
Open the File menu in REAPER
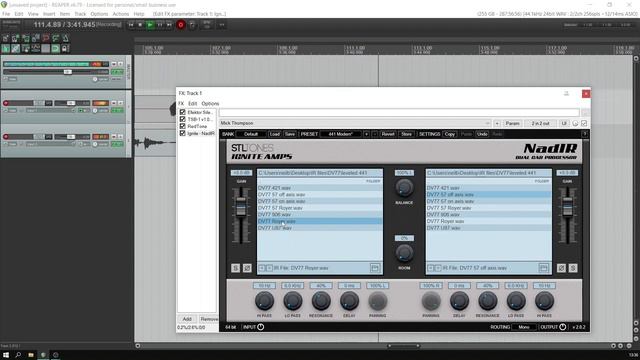pos(6,14)
